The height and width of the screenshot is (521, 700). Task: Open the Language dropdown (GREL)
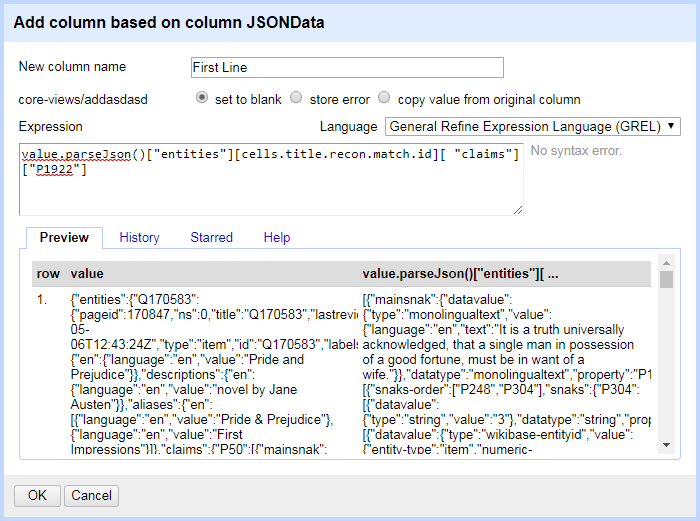click(533, 126)
